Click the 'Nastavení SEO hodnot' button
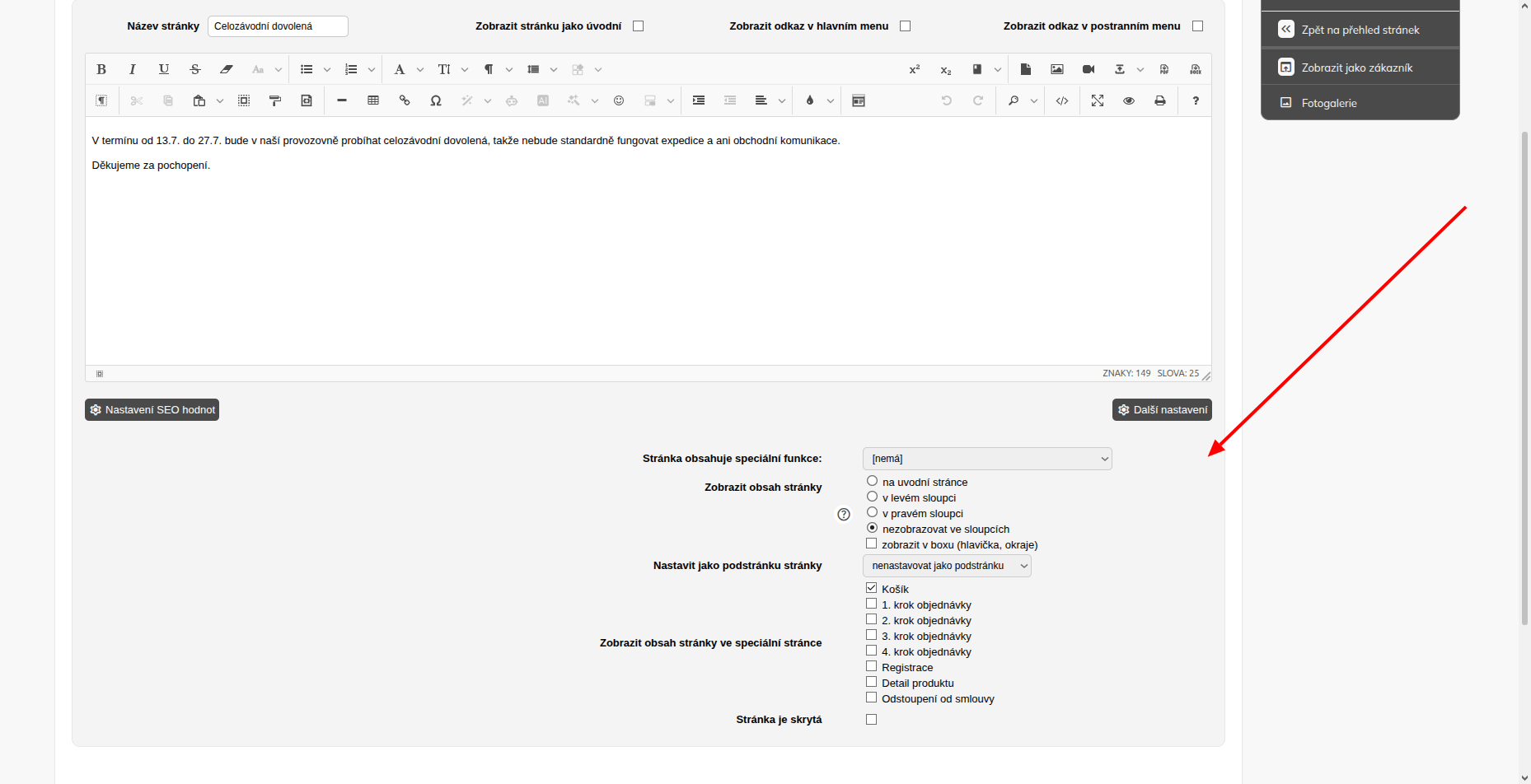The image size is (1531, 784). [x=152, y=409]
